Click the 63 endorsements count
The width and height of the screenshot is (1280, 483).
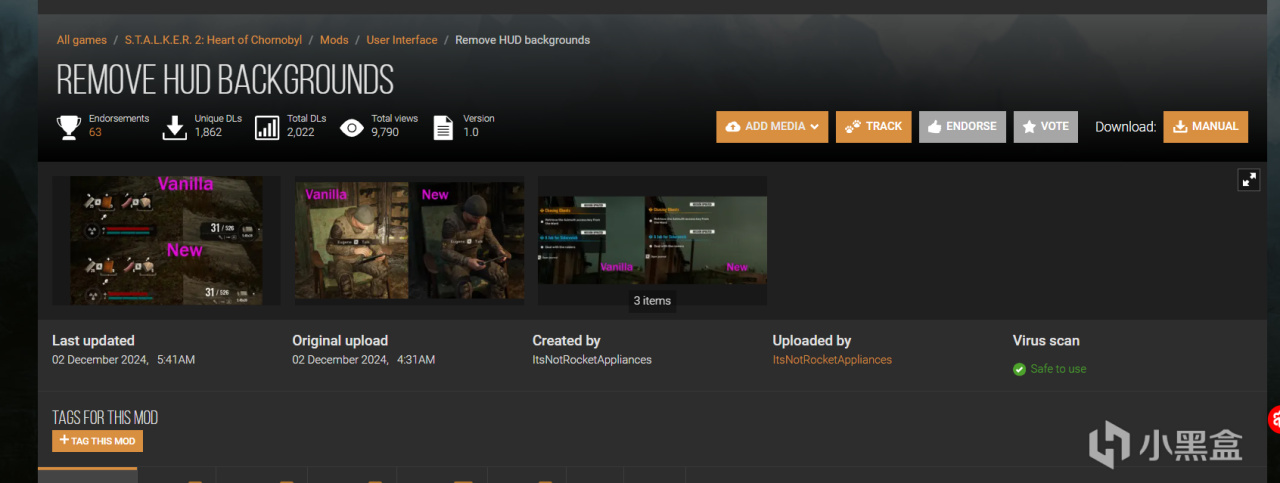95,132
